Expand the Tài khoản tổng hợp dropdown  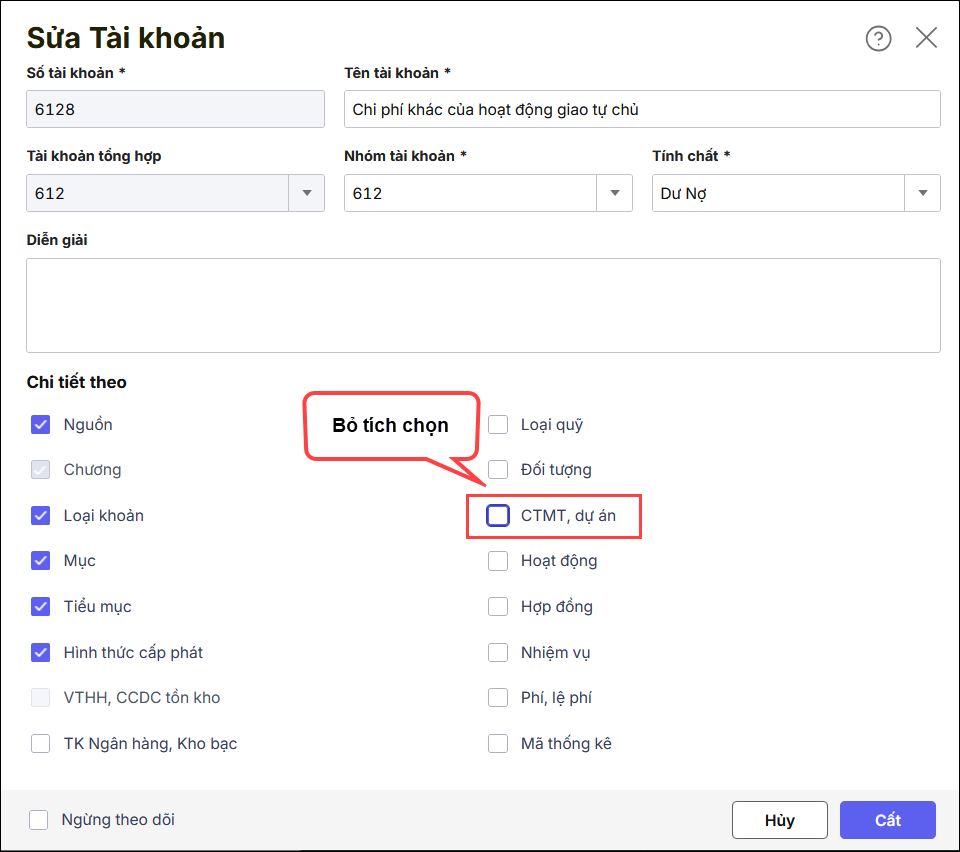tap(306, 193)
